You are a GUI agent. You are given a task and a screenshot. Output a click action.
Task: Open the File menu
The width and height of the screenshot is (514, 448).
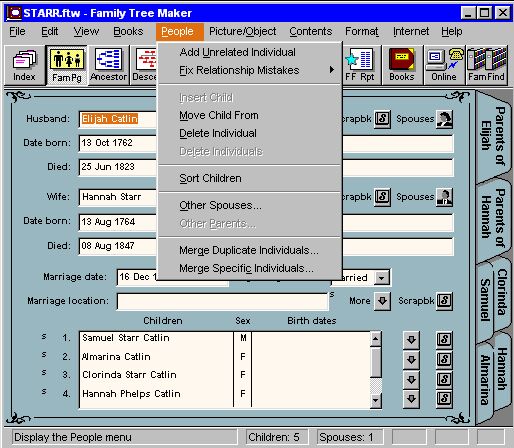click(17, 31)
